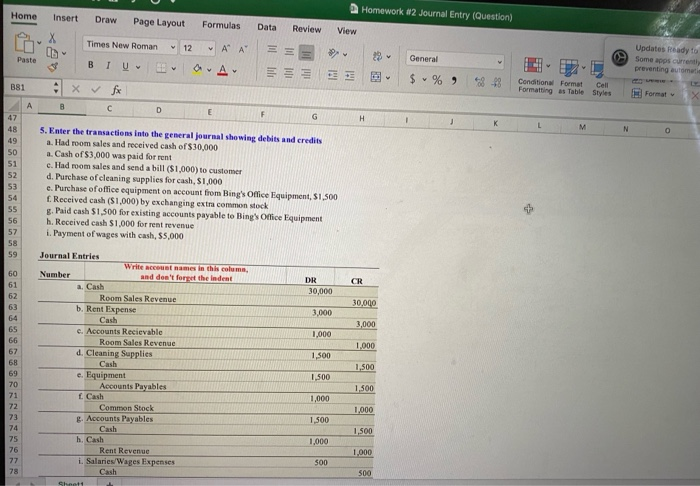Toggle Underline formatting
The width and height of the screenshot is (700, 486).
pyautogui.click(x=125, y=66)
